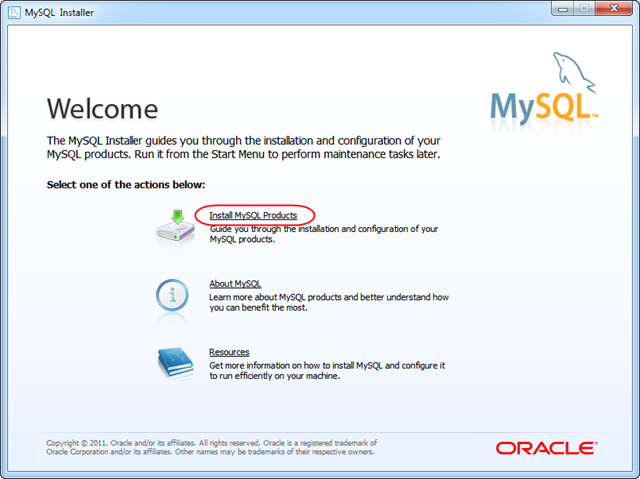Image resolution: width=640 pixels, height=479 pixels.
Task: Click the hard drive install icon
Action: point(176,227)
